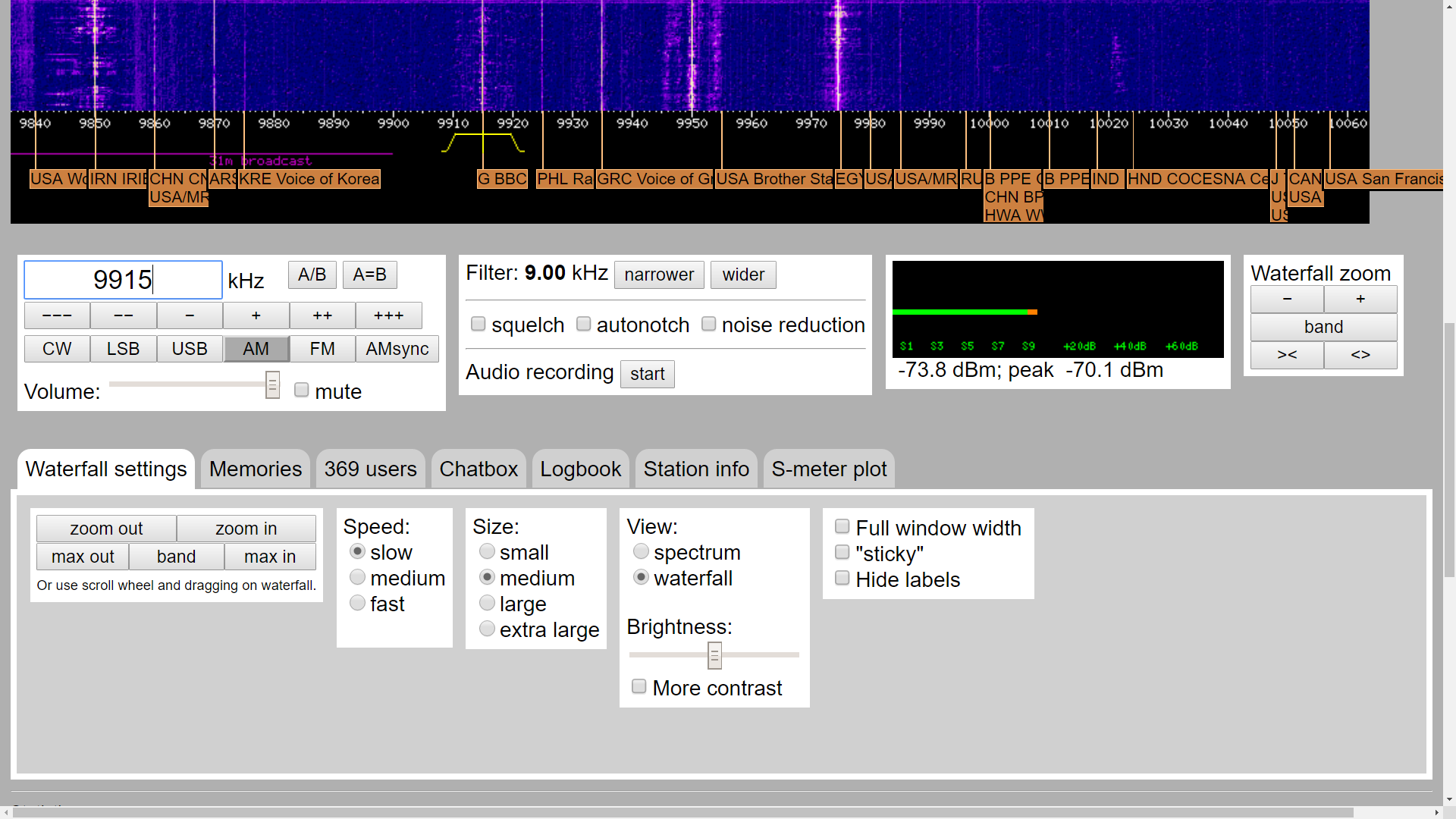
Task: Make the filter wider
Action: 743,275
